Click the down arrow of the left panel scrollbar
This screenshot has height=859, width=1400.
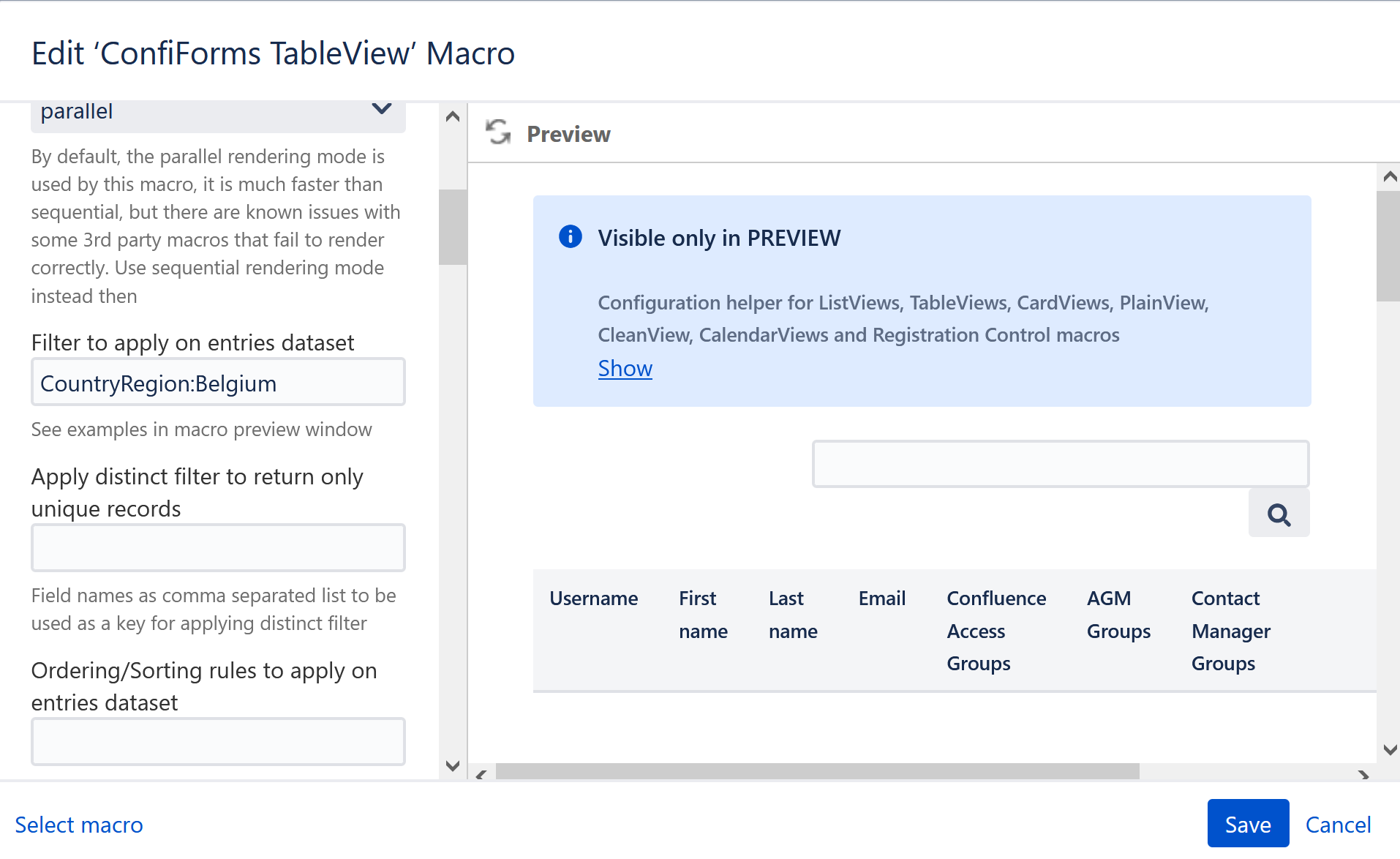point(452,765)
